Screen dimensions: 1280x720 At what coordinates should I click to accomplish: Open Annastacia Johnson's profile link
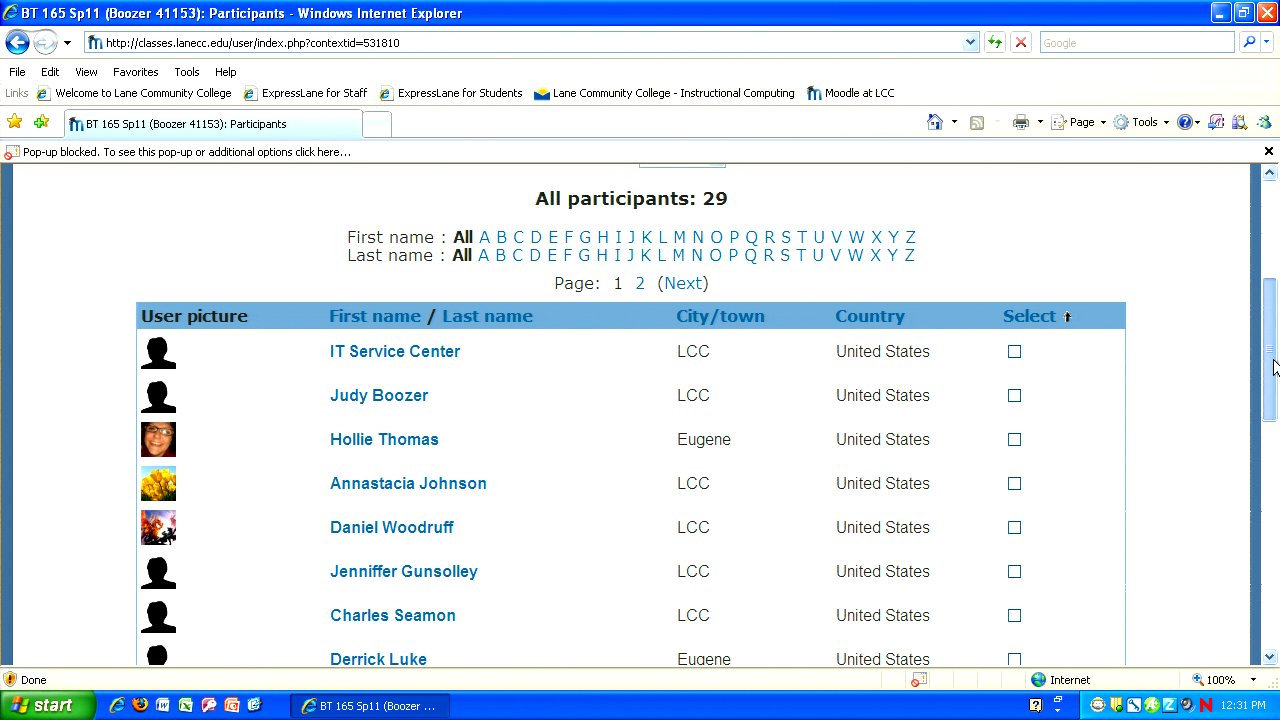[408, 484]
